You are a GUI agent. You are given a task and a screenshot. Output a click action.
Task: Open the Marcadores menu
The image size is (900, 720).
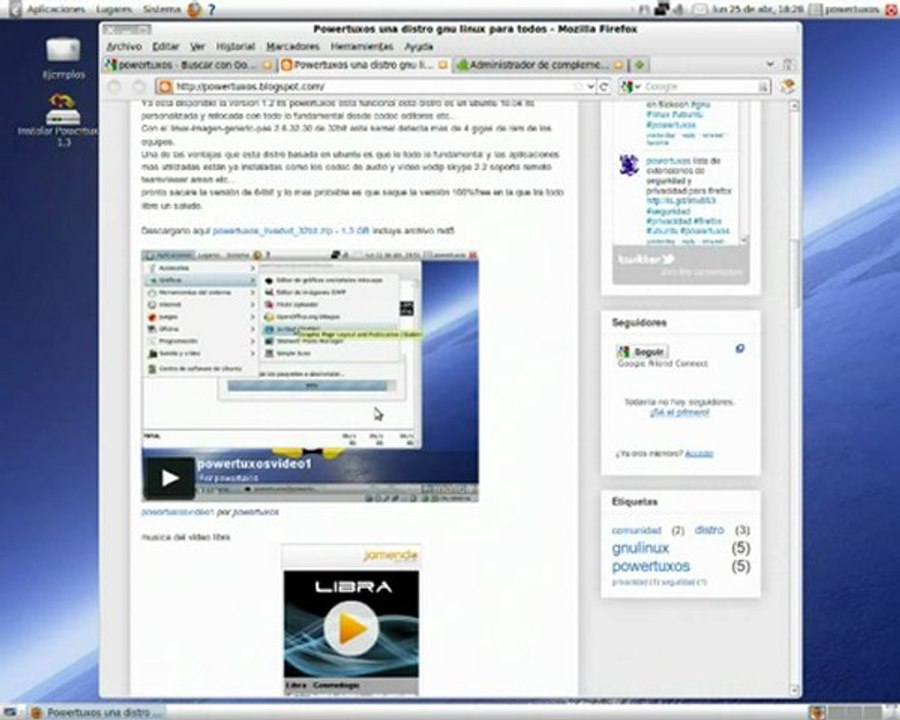click(x=293, y=47)
